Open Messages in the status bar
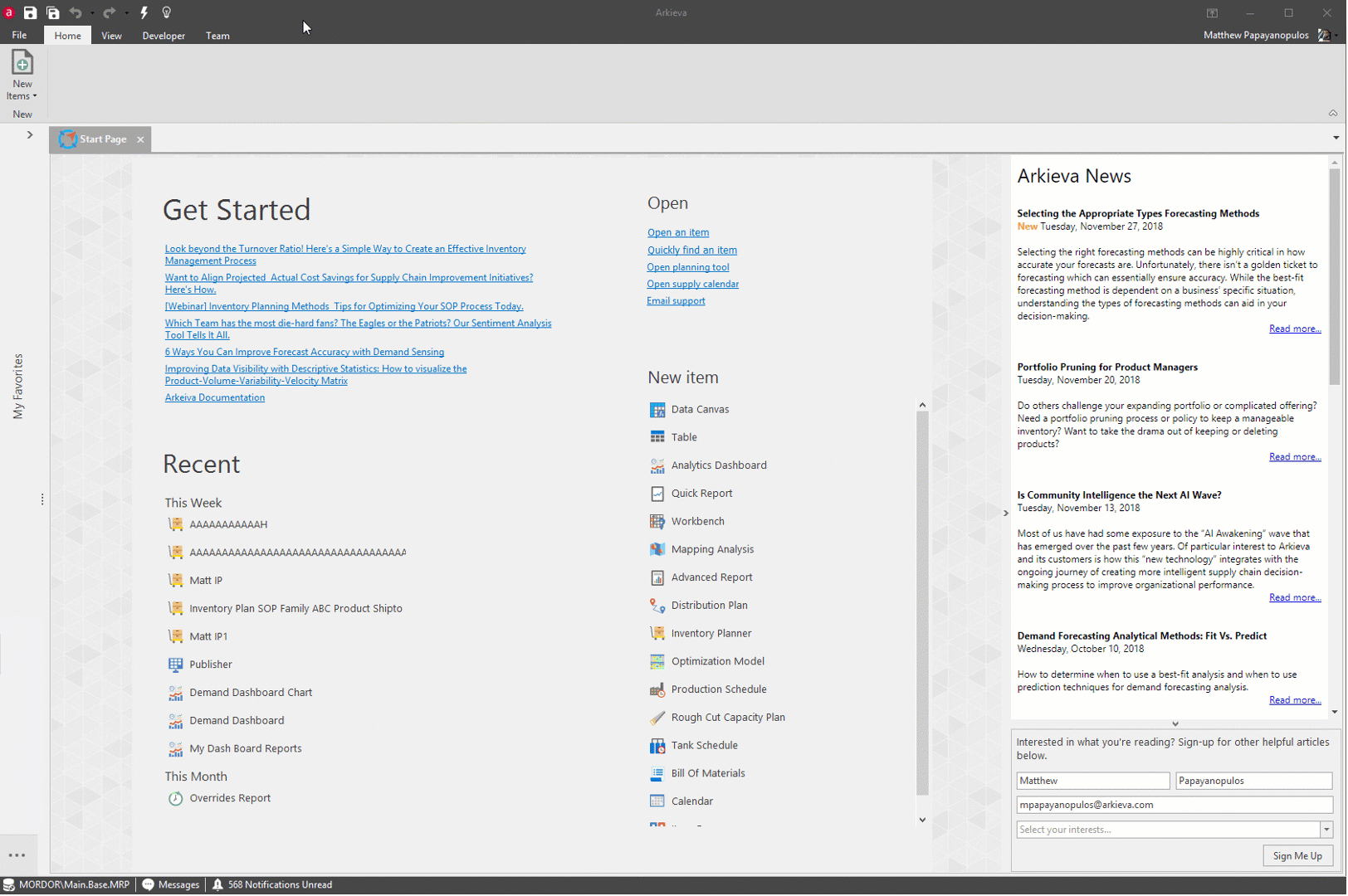This screenshot has width=1348, height=896. (171, 885)
